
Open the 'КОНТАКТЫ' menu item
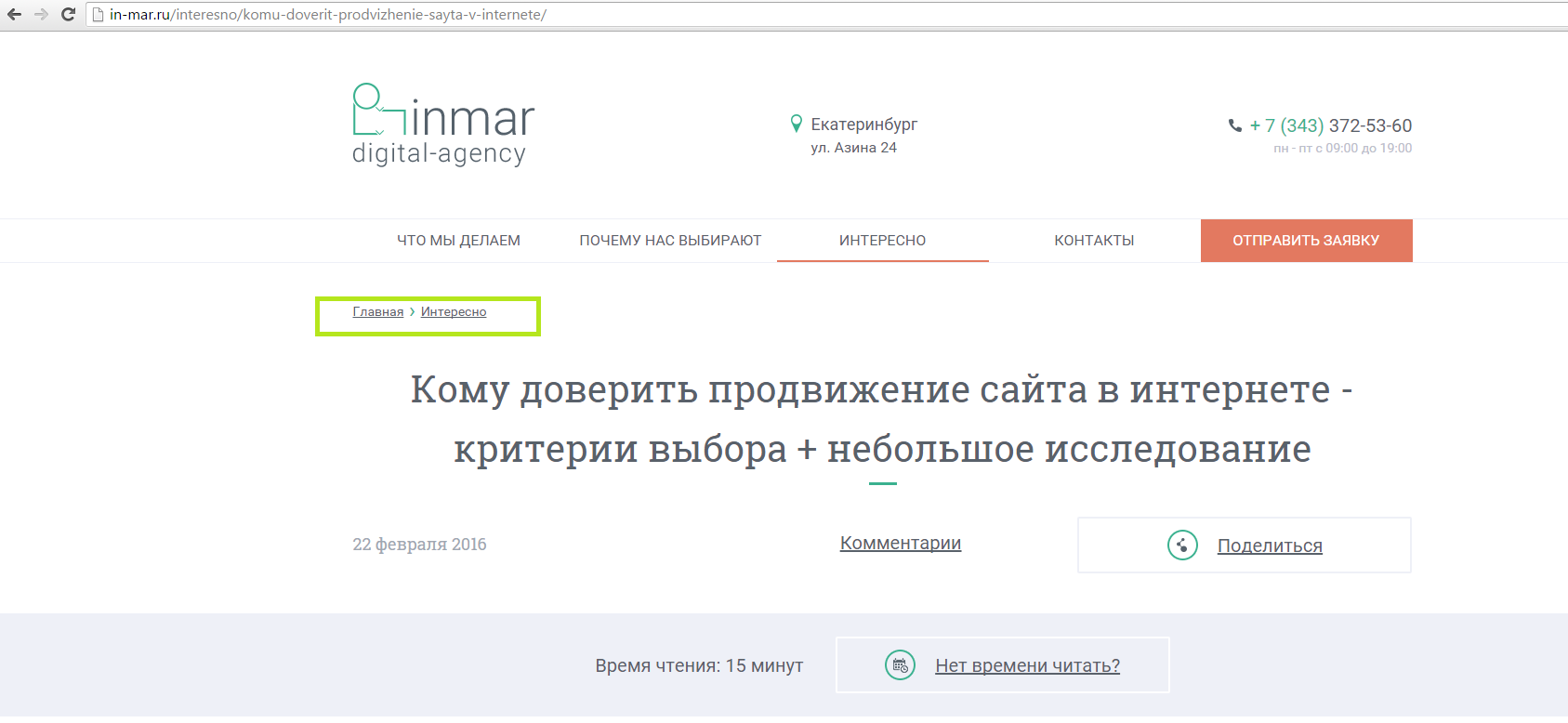click(x=1094, y=241)
